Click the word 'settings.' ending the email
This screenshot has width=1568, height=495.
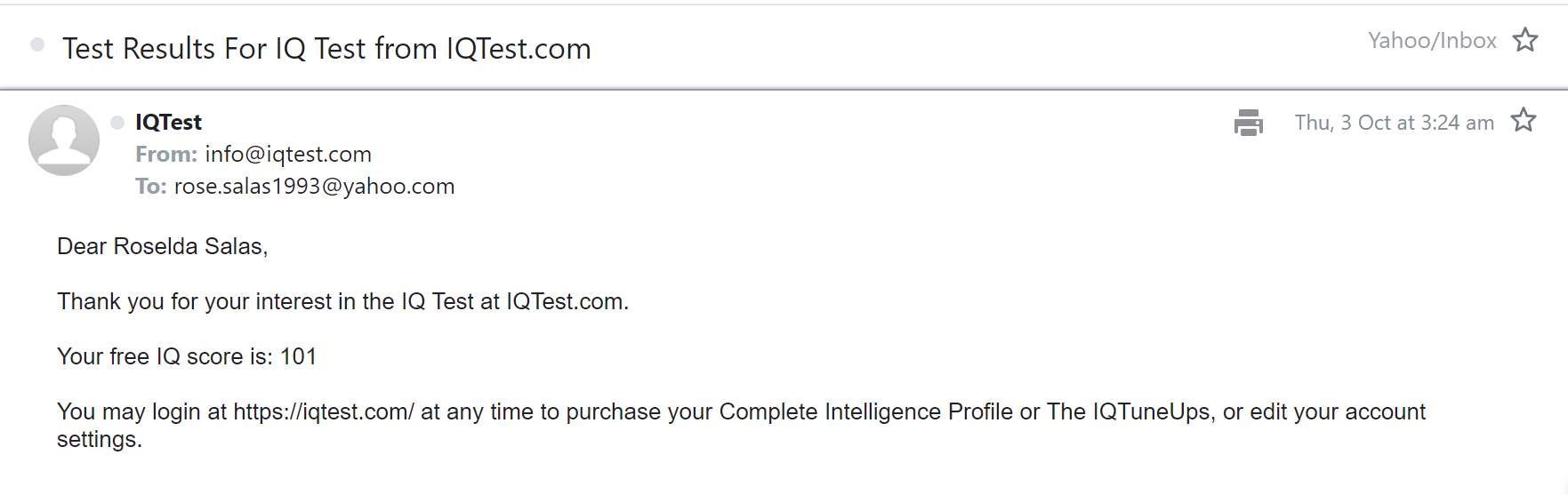click(x=100, y=440)
